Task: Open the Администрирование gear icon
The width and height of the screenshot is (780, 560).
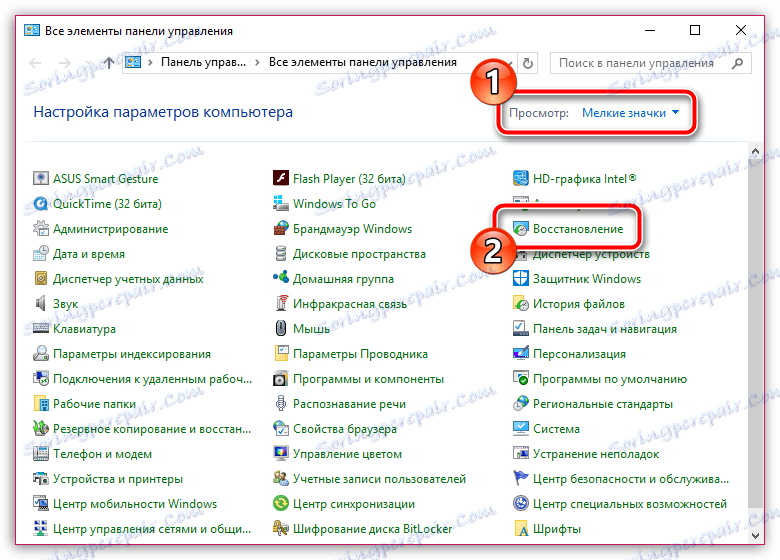Action: point(40,228)
